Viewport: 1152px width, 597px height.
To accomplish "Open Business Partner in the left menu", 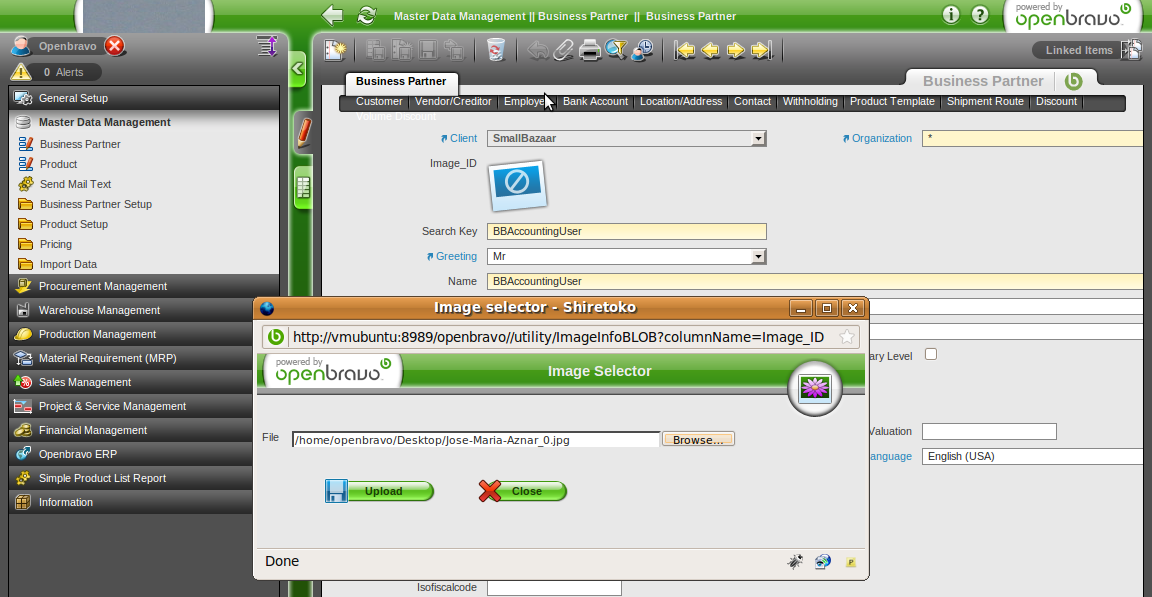I will coord(80,144).
